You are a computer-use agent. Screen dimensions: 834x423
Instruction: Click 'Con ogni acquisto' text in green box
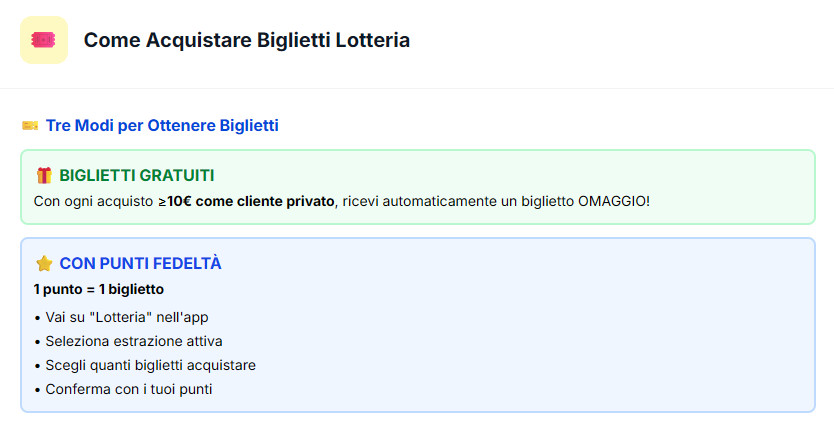tap(94, 202)
